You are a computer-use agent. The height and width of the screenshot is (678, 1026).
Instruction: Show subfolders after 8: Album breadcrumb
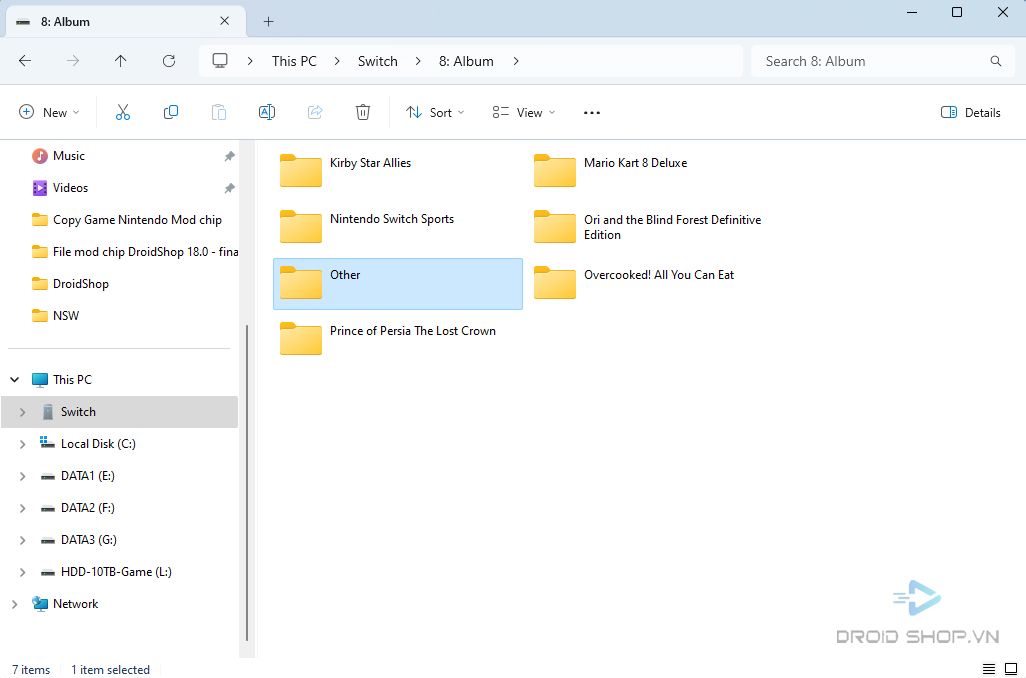click(x=516, y=61)
